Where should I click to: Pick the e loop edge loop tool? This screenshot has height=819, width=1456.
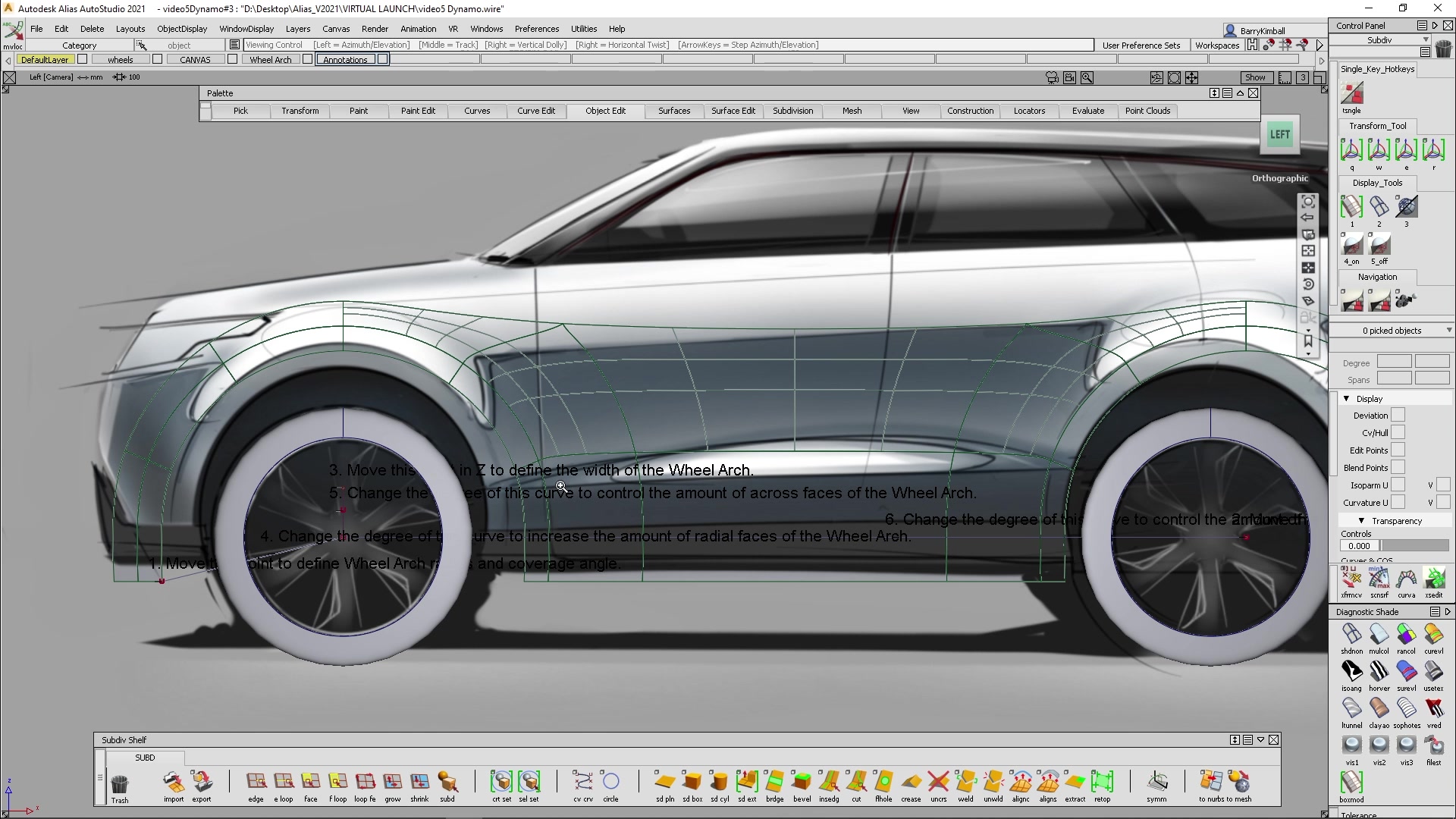point(284,782)
